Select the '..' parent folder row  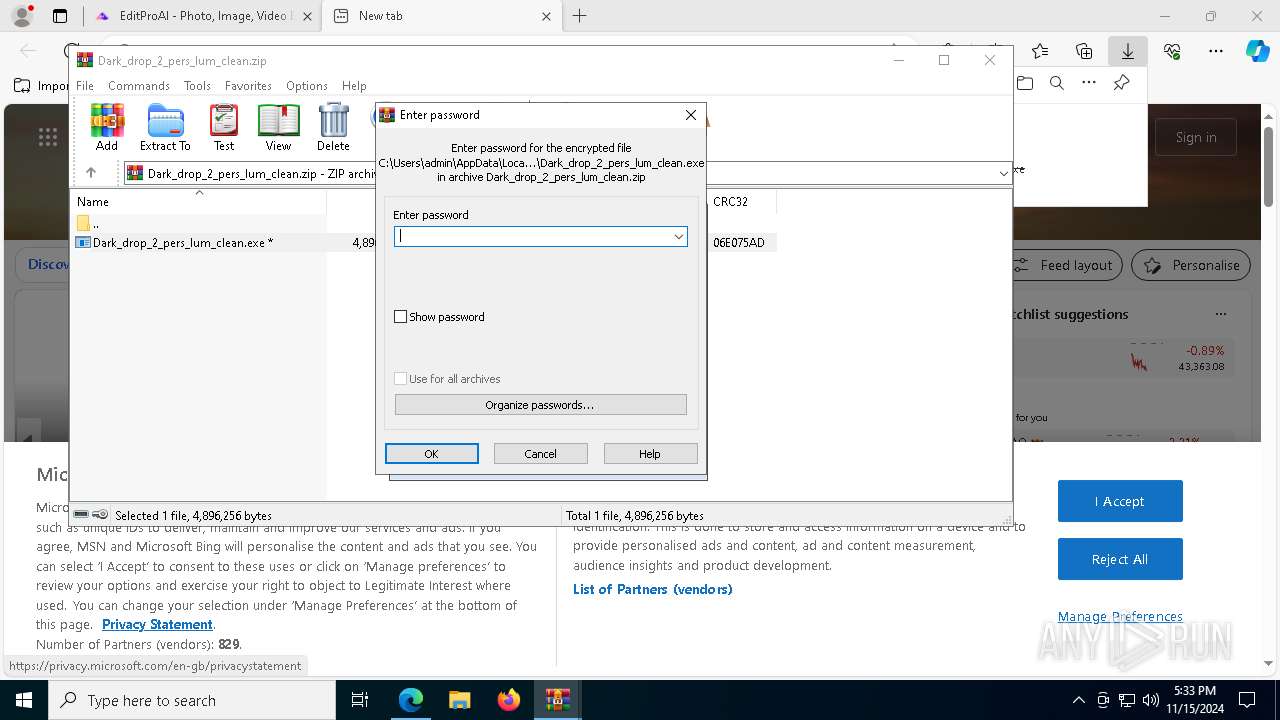(x=200, y=223)
